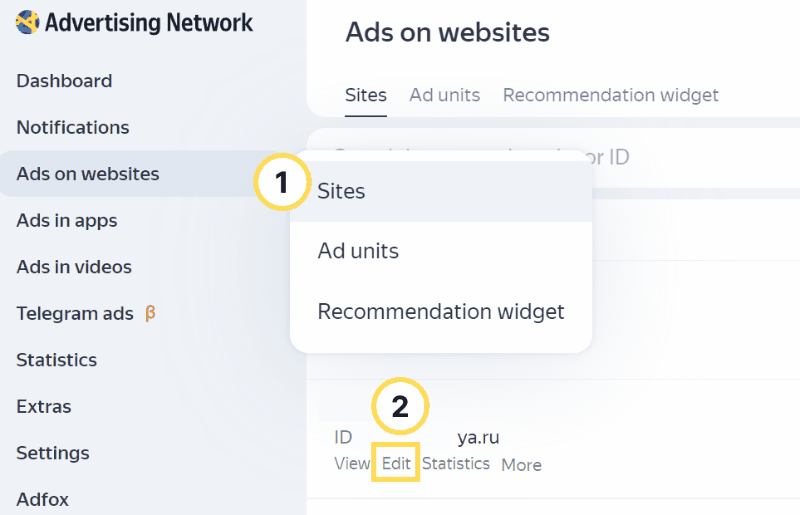Open Statistics in the sidebar
The image size is (800, 515).
(57, 360)
